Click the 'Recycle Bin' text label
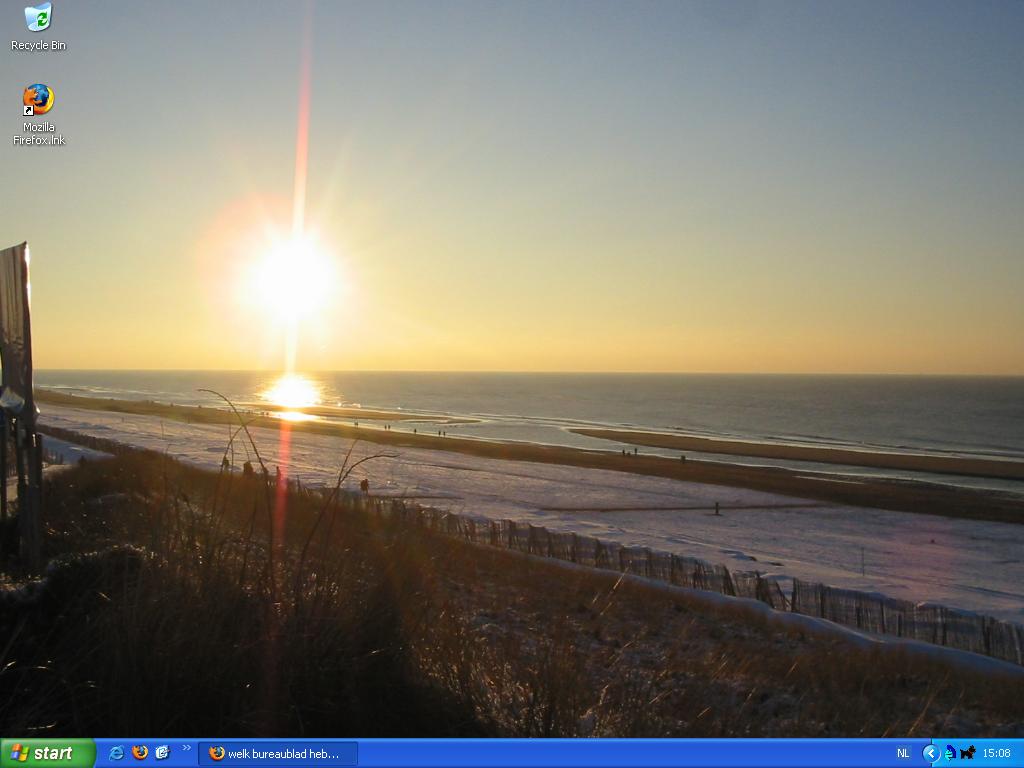1024x768 pixels. pyautogui.click(x=38, y=46)
